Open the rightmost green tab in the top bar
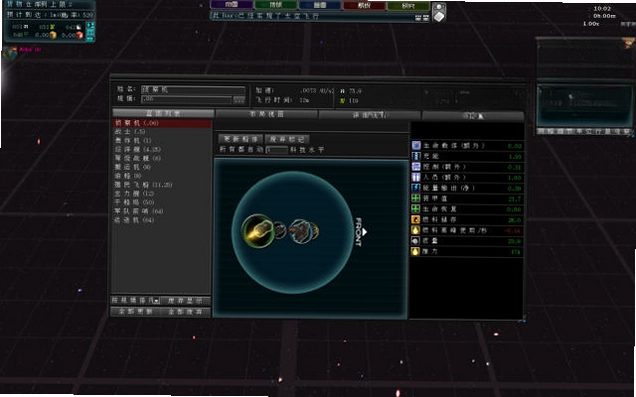 tap(408, 6)
